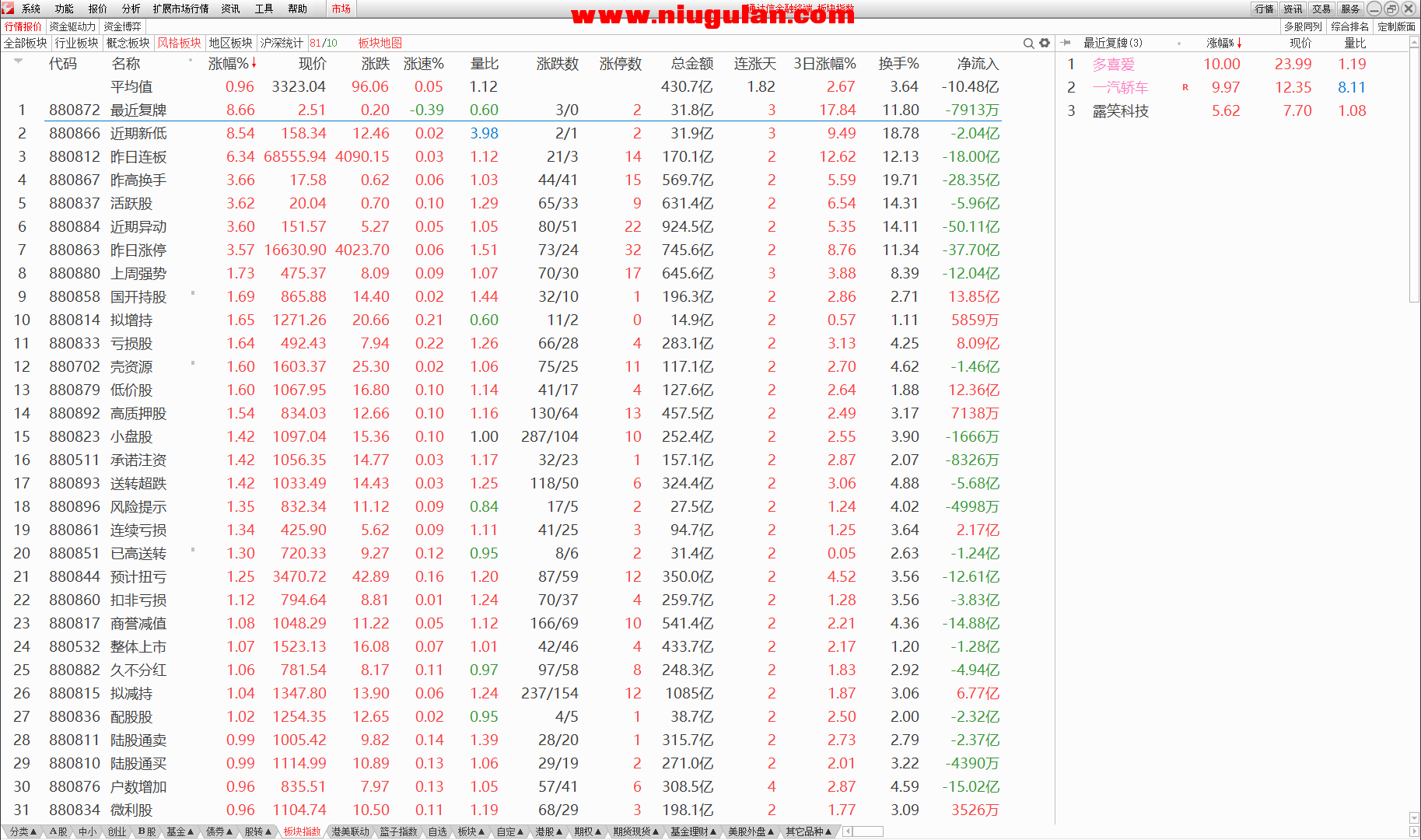1421x840 pixels.
Task: Click the restore window icon
Action: pos(1391,9)
